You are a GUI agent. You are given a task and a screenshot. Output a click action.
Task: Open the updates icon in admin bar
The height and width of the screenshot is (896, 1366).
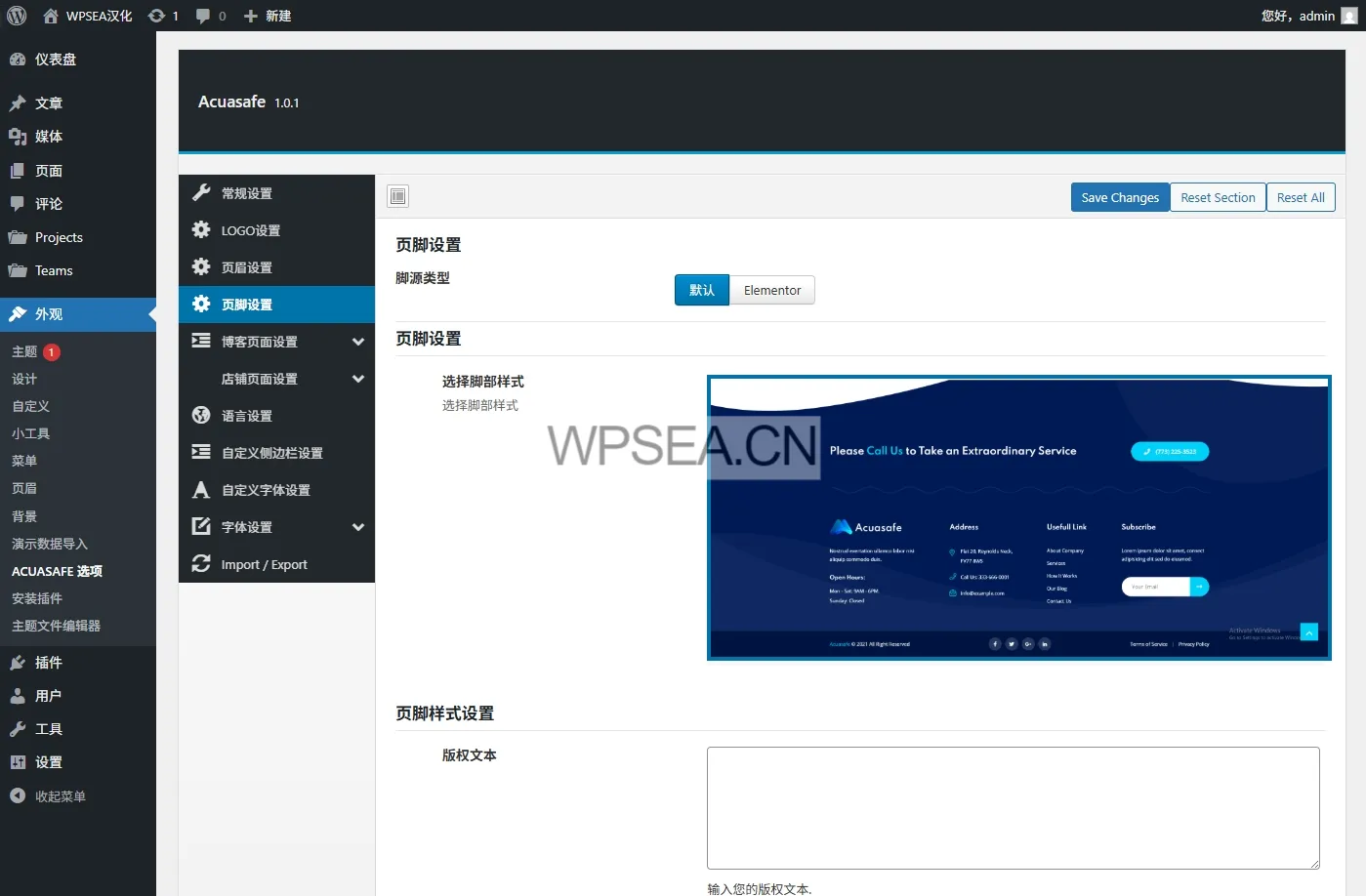click(156, 16)
